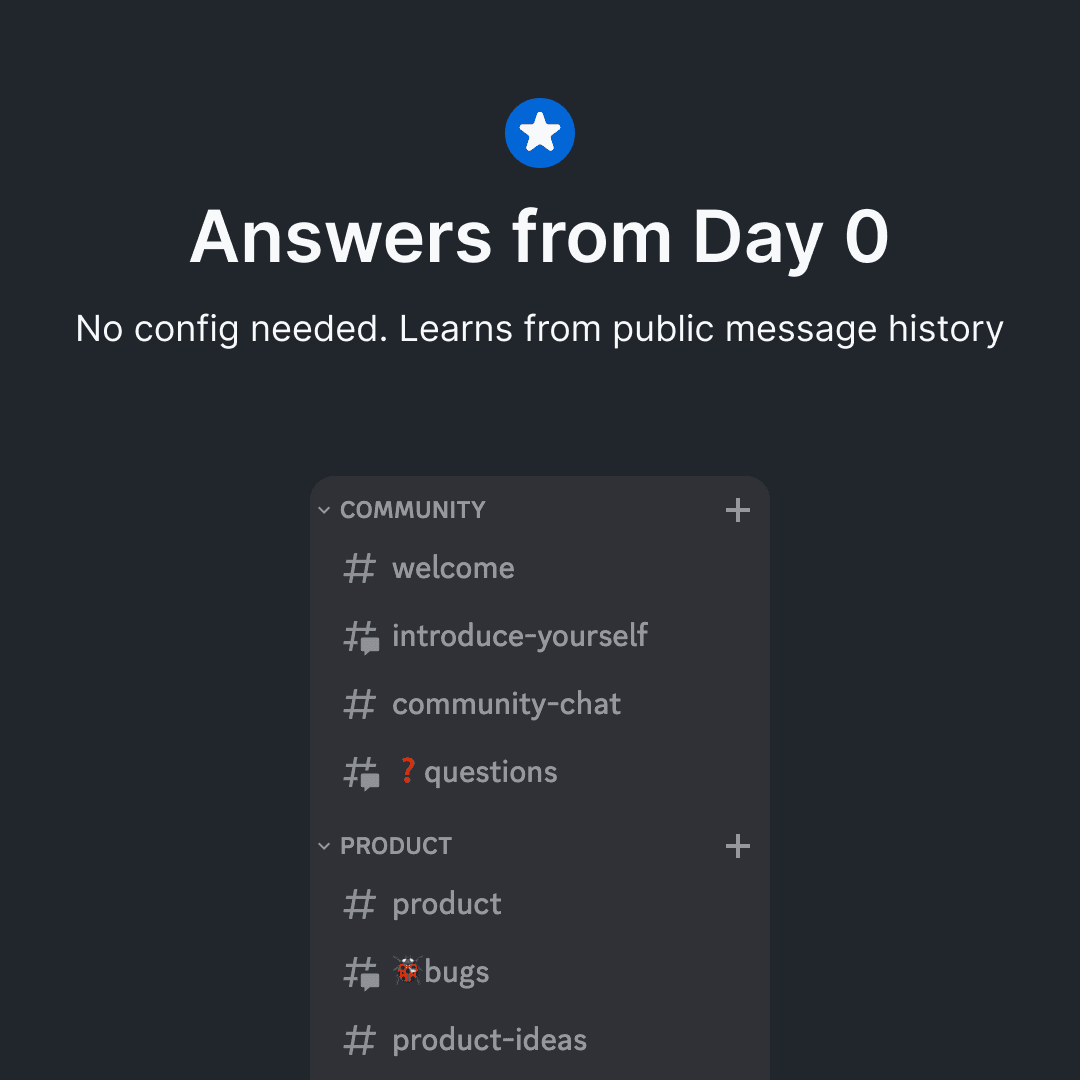Viewport: 1080px width, 1080px height.
Task: Open the welcome channel
Action: 454,568
